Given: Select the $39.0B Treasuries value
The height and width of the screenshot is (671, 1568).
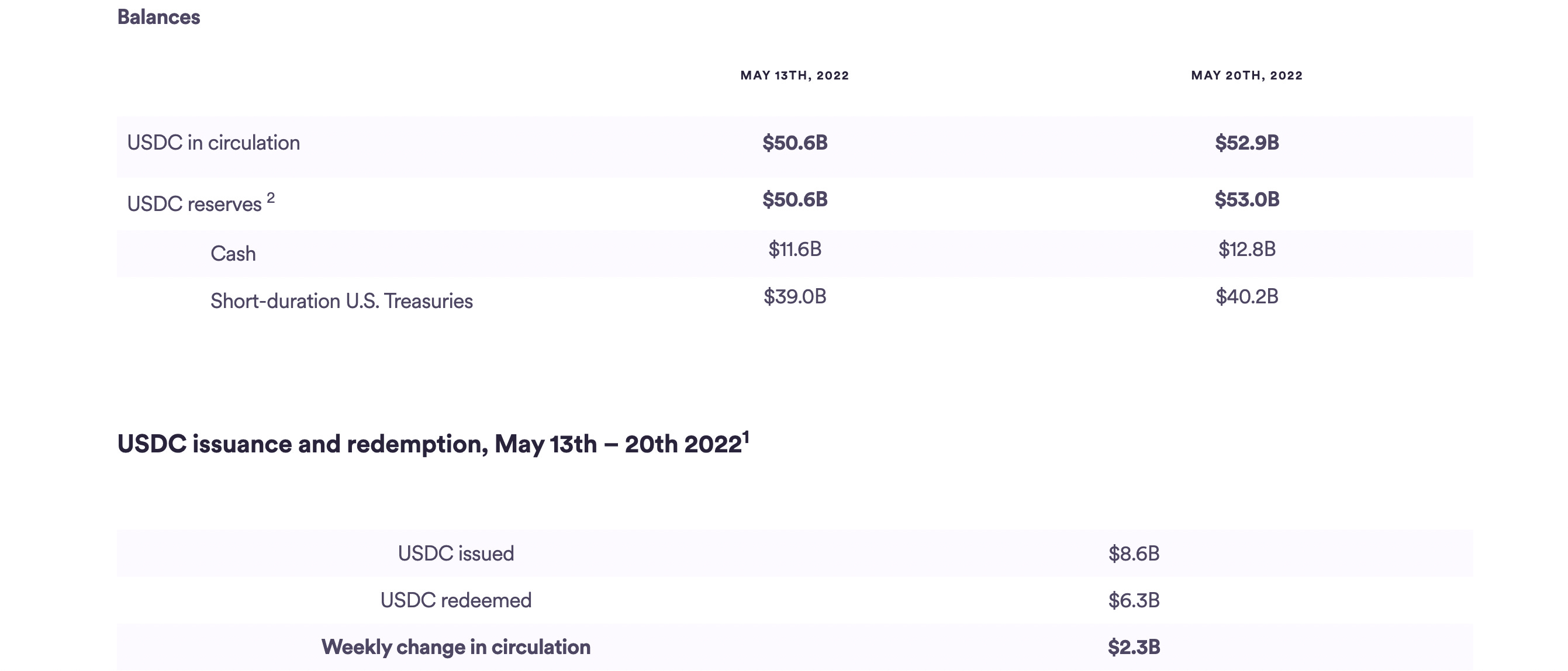Looking at the screenshot, I should pyautogui.click(x=795, y=297).
